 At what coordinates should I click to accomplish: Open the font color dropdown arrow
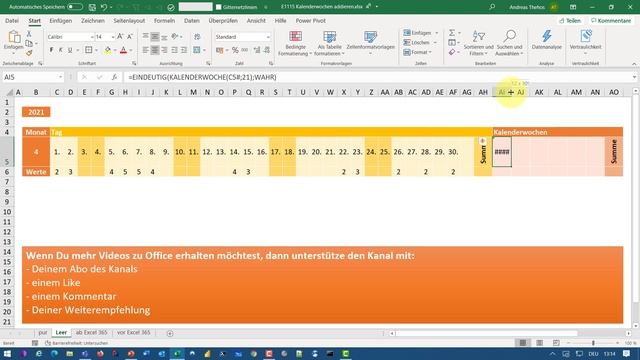click(131, 50)
